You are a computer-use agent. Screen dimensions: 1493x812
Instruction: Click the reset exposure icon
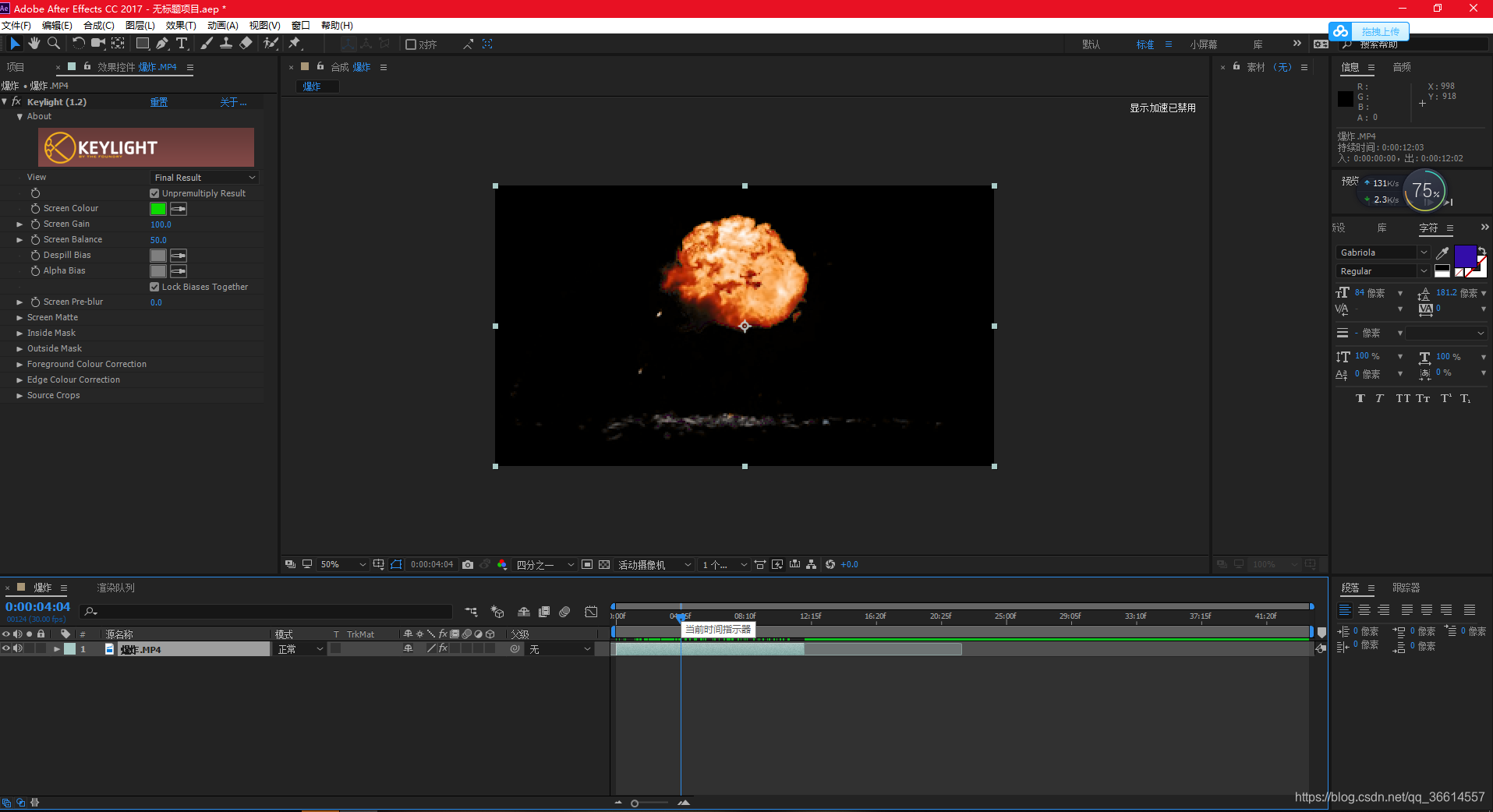click(x=830, y=565)
